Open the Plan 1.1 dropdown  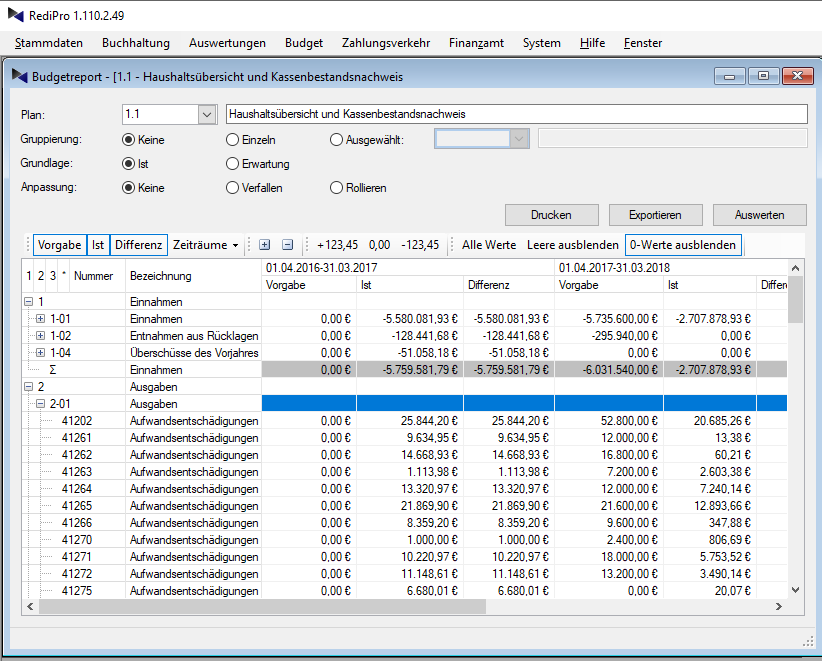coord(206,115)
